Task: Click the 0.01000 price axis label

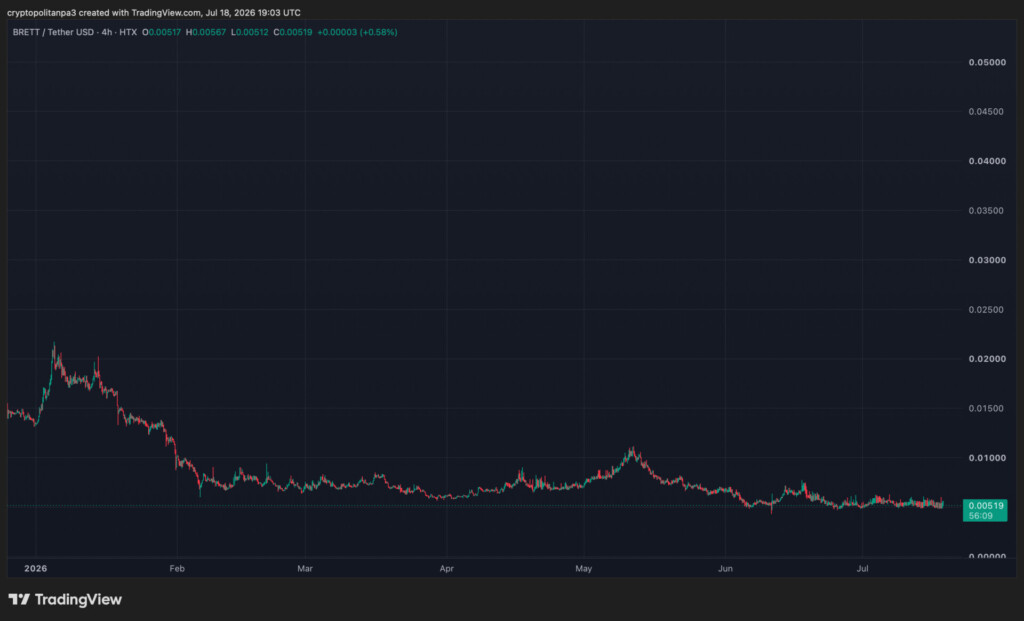Action: (x=987, y=458)
